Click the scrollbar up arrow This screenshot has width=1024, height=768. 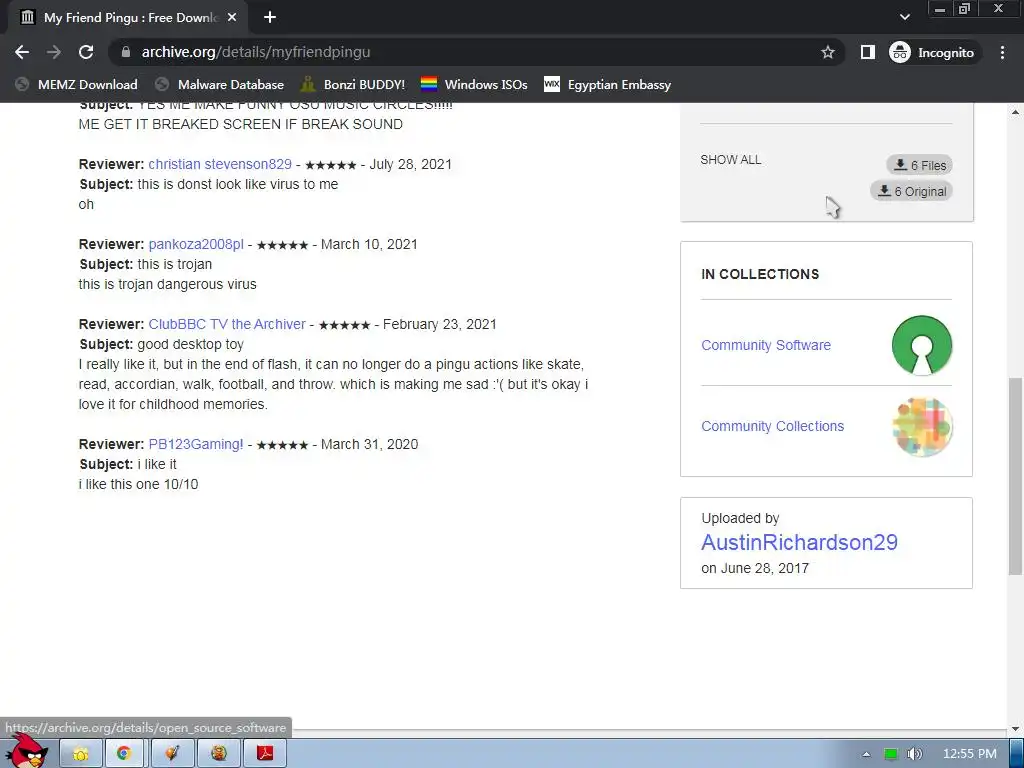tap(1016, 112)
